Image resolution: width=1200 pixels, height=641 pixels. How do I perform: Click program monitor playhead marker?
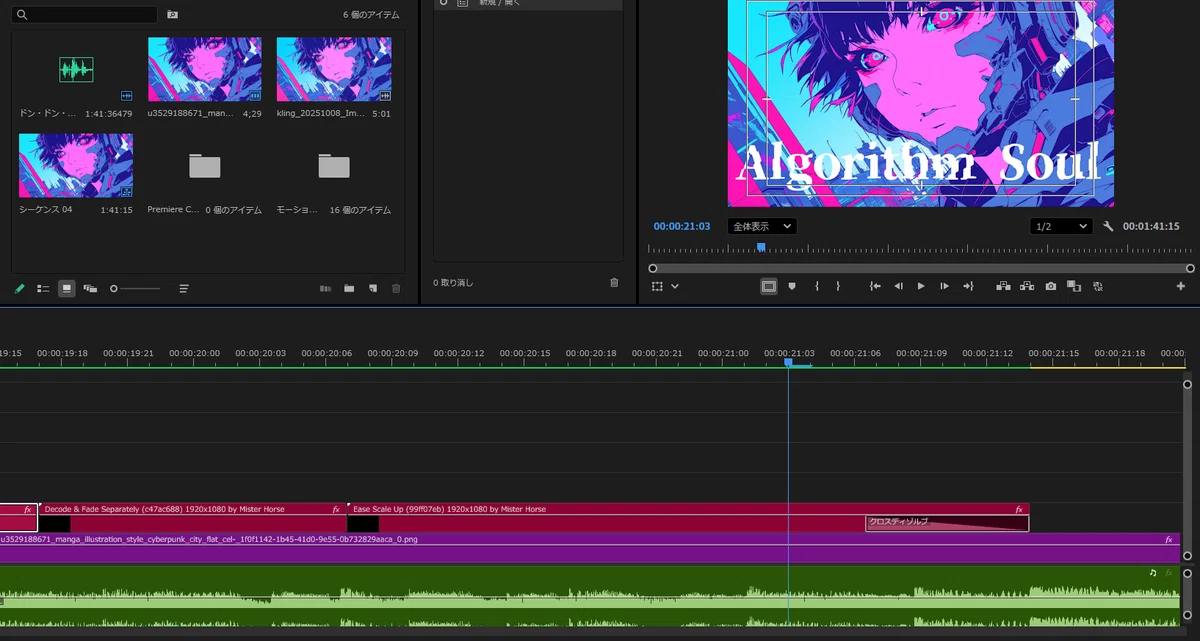tap(761, 247)
